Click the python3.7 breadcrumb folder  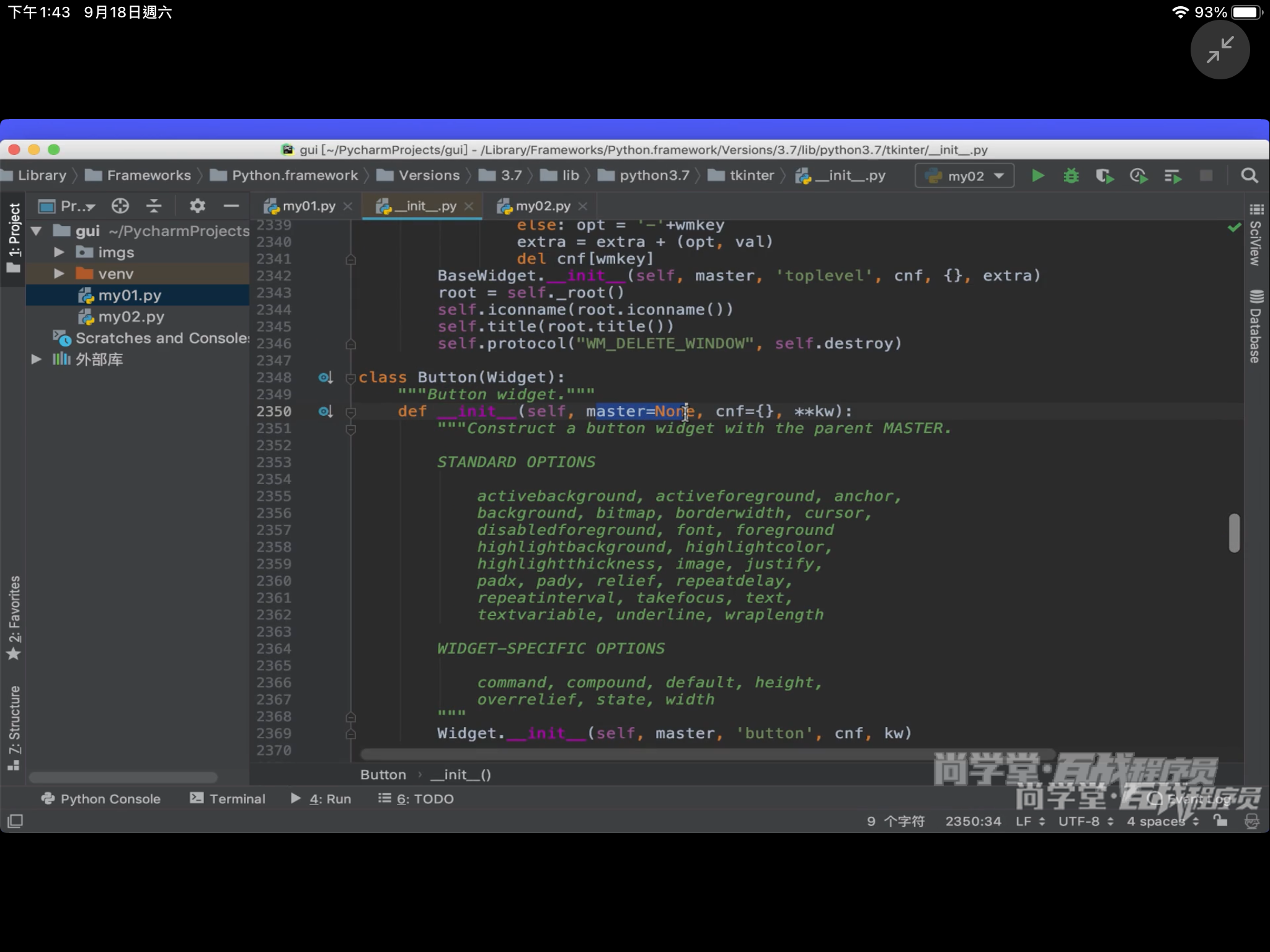pos(644,175)
